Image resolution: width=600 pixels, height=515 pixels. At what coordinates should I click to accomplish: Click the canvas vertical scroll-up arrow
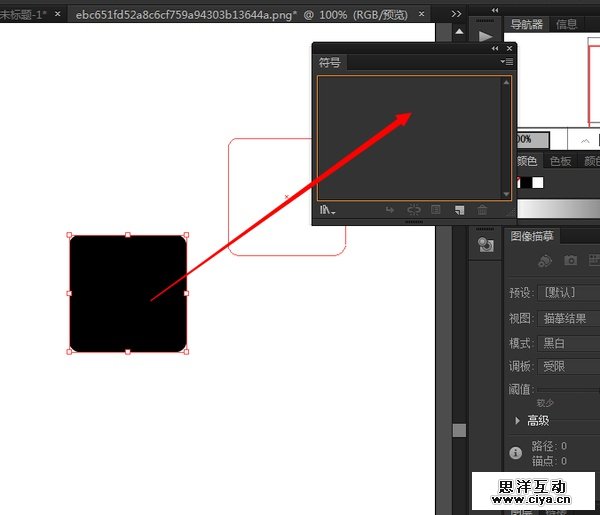[459, 32]
